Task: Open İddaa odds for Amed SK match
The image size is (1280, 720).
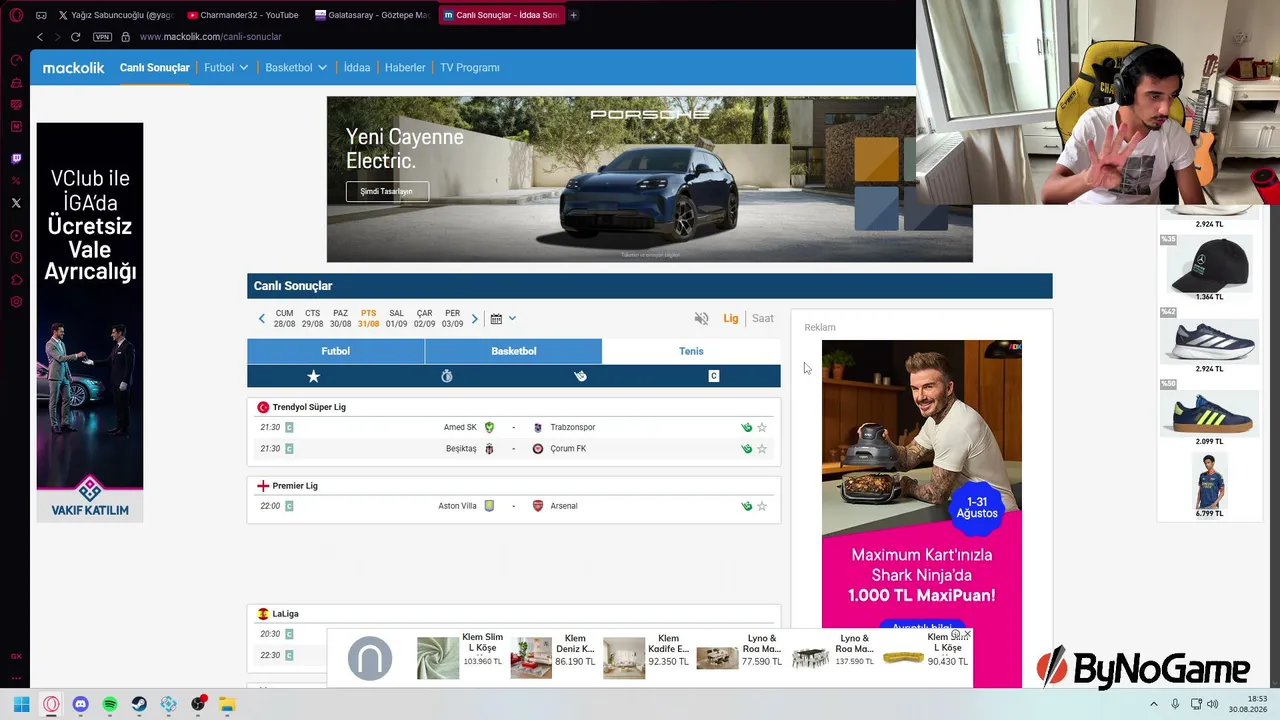Action: [x=746, y=428]
